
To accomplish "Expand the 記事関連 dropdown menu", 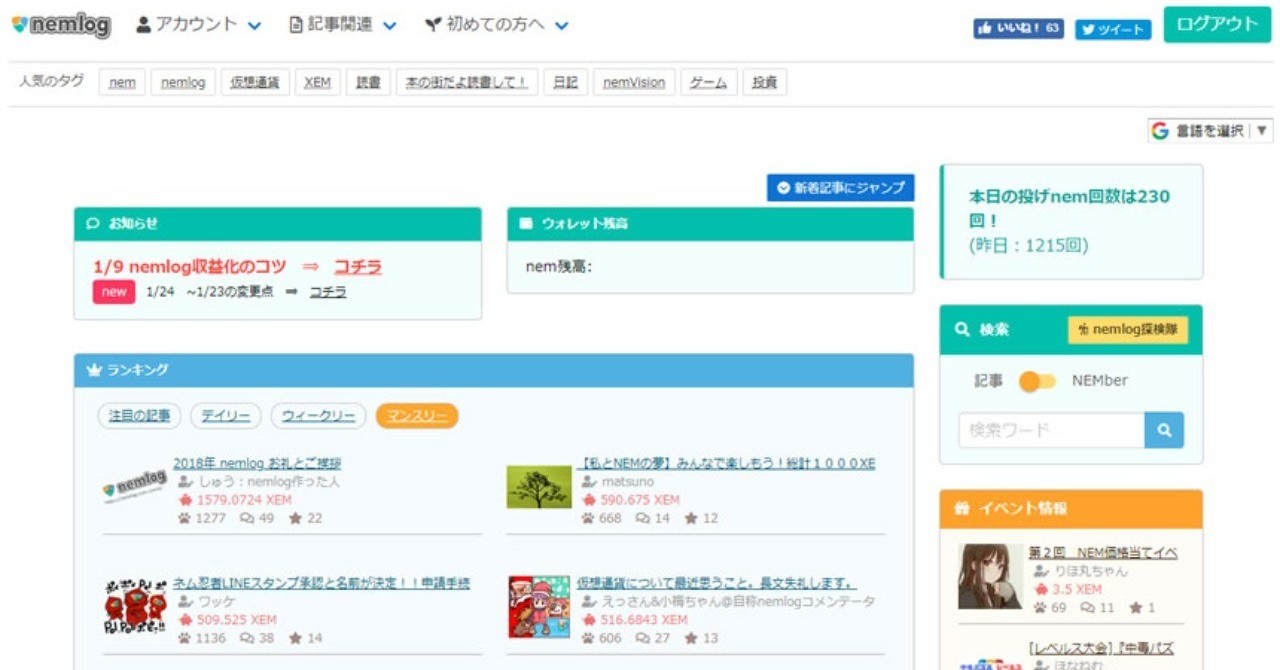I will coord(342,25).
